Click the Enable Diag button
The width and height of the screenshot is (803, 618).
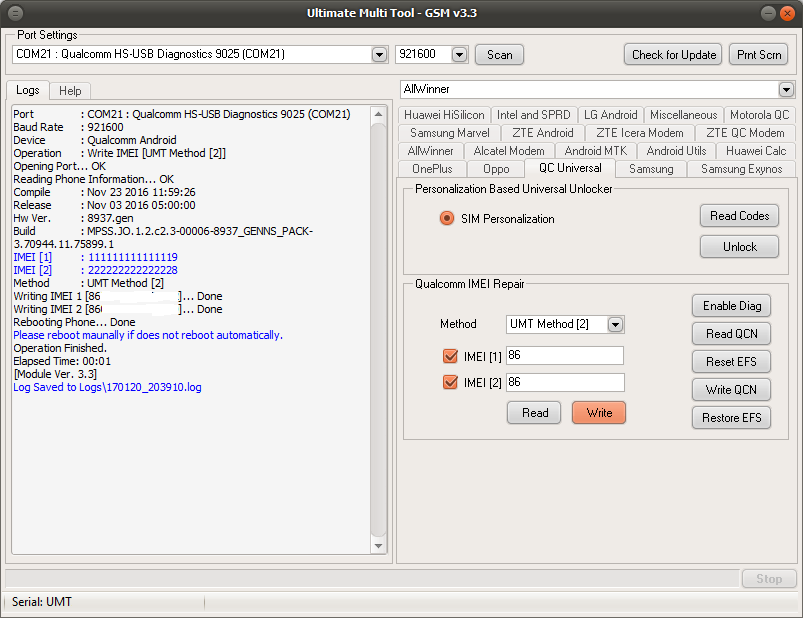[x=731, y=306]
